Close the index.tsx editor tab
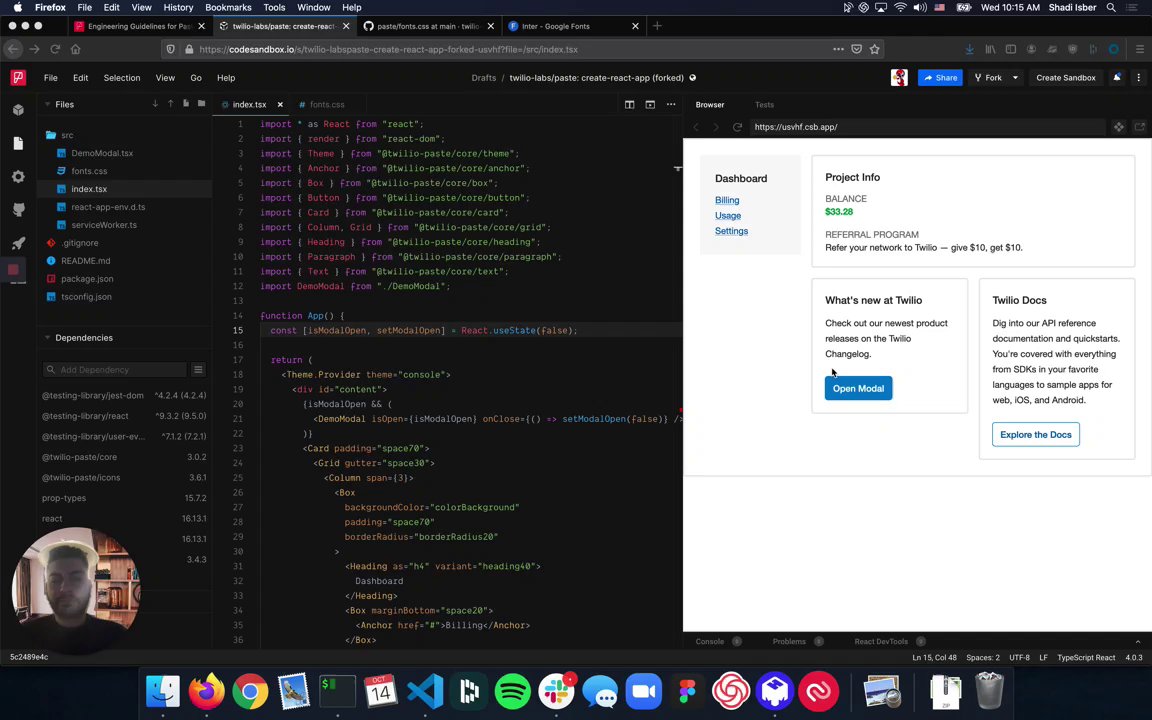This screenshot has height=720, width=1152. 280,104
